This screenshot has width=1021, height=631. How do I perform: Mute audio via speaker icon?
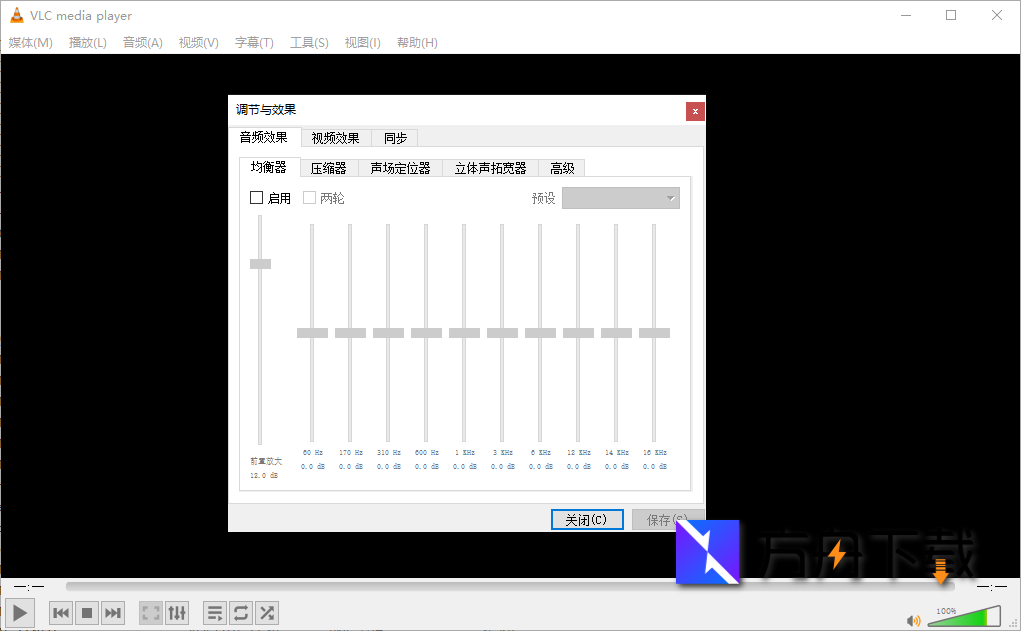click(915, 618)
